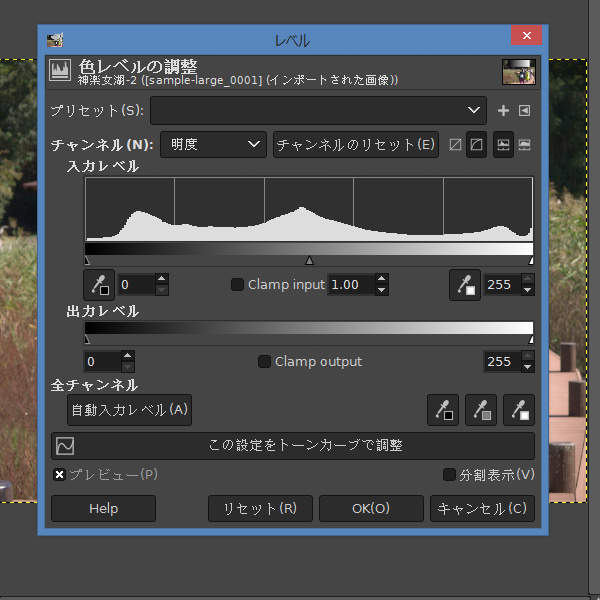
Task: Pick the all-channels white point eyedropper
Action: point(519,410)
